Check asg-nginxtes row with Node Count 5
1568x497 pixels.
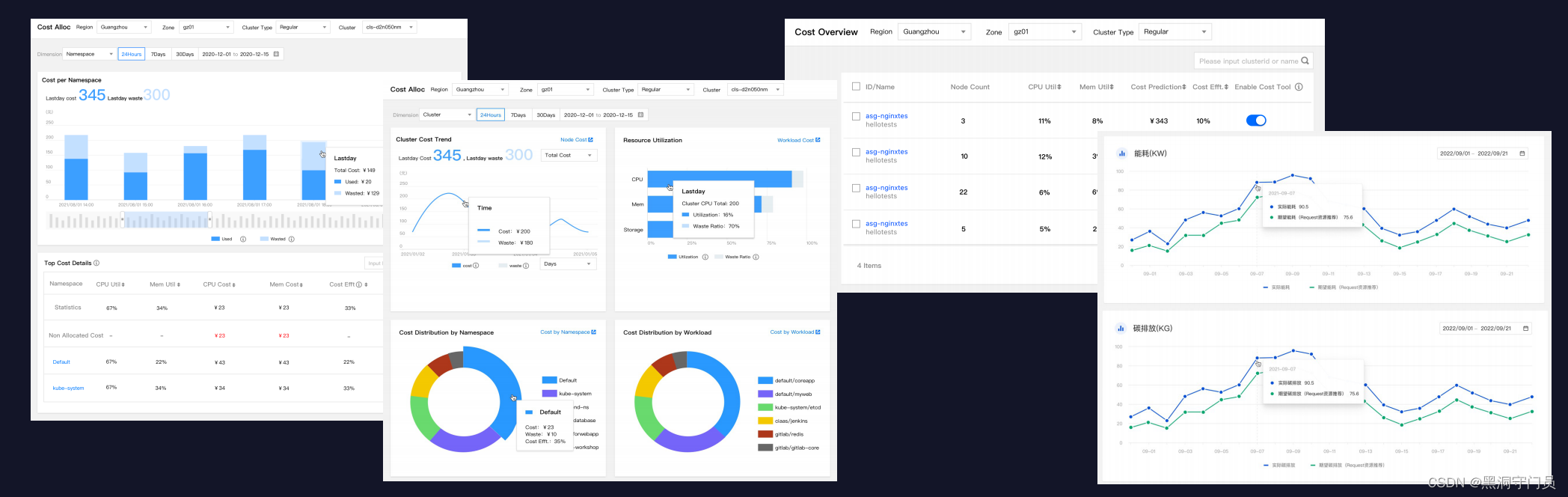point(856,224)
